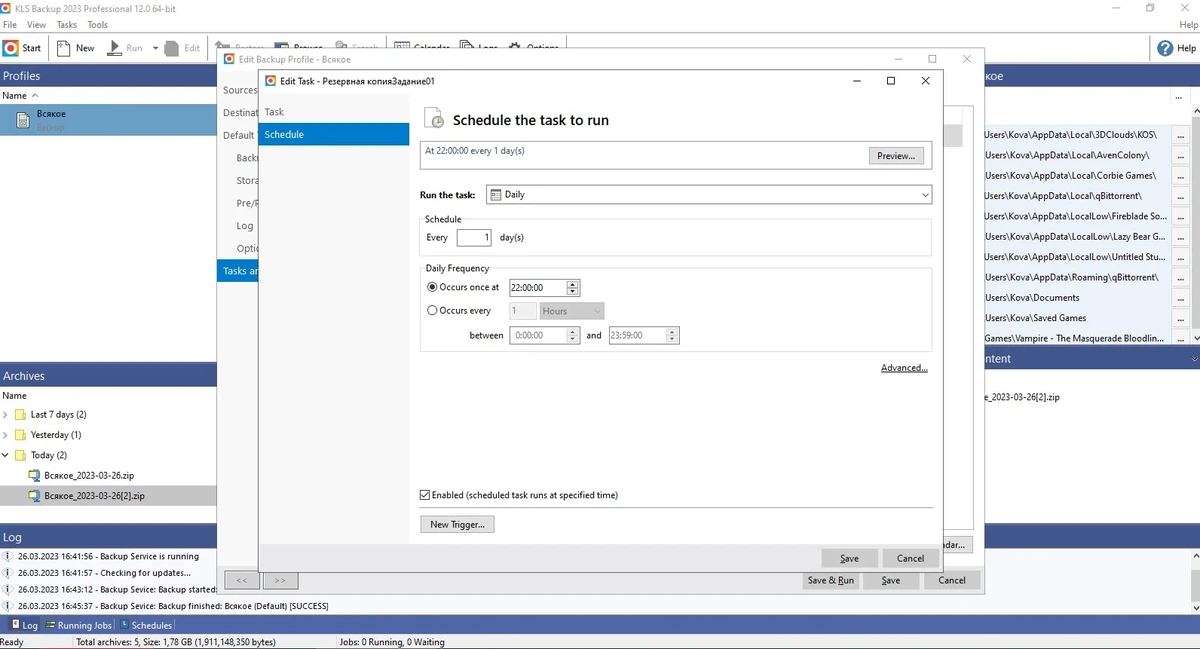Open the View menu
The width and height of the screenshot is (1200, 649).
coord(36,24)
